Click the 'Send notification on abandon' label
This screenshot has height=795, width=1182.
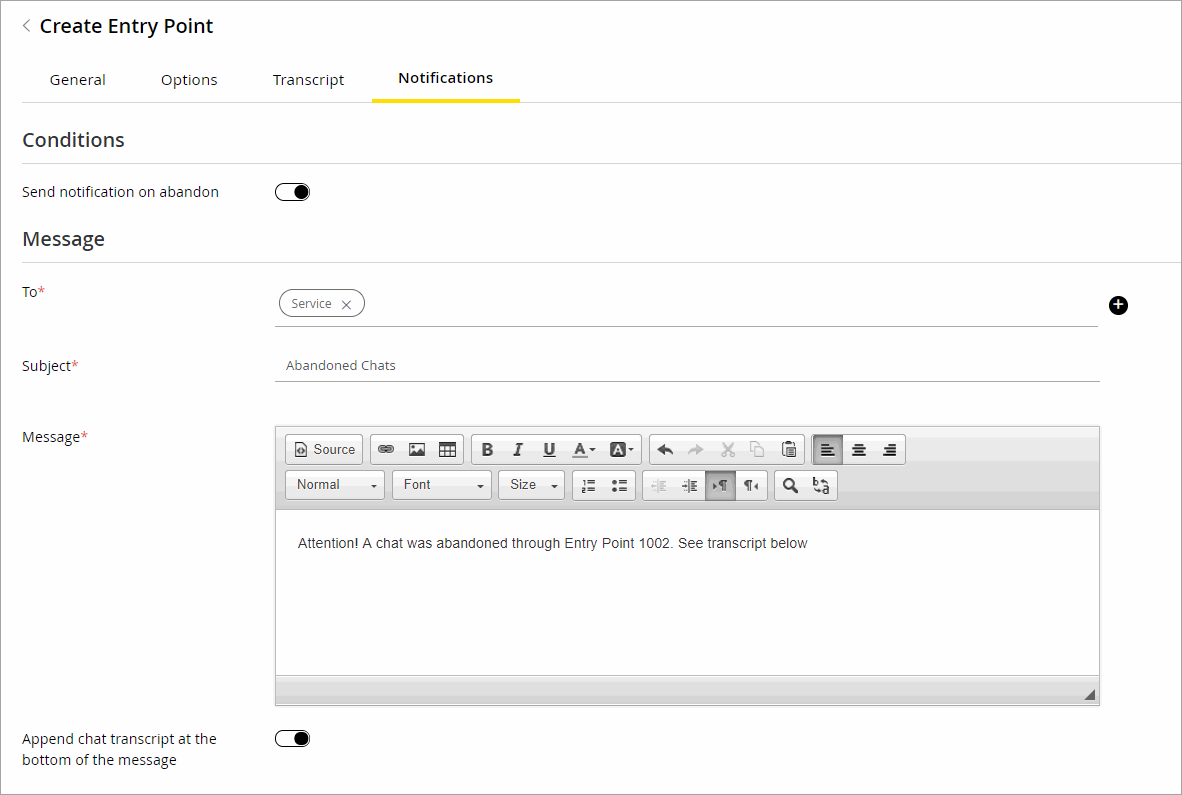click(x=121, y=192)
